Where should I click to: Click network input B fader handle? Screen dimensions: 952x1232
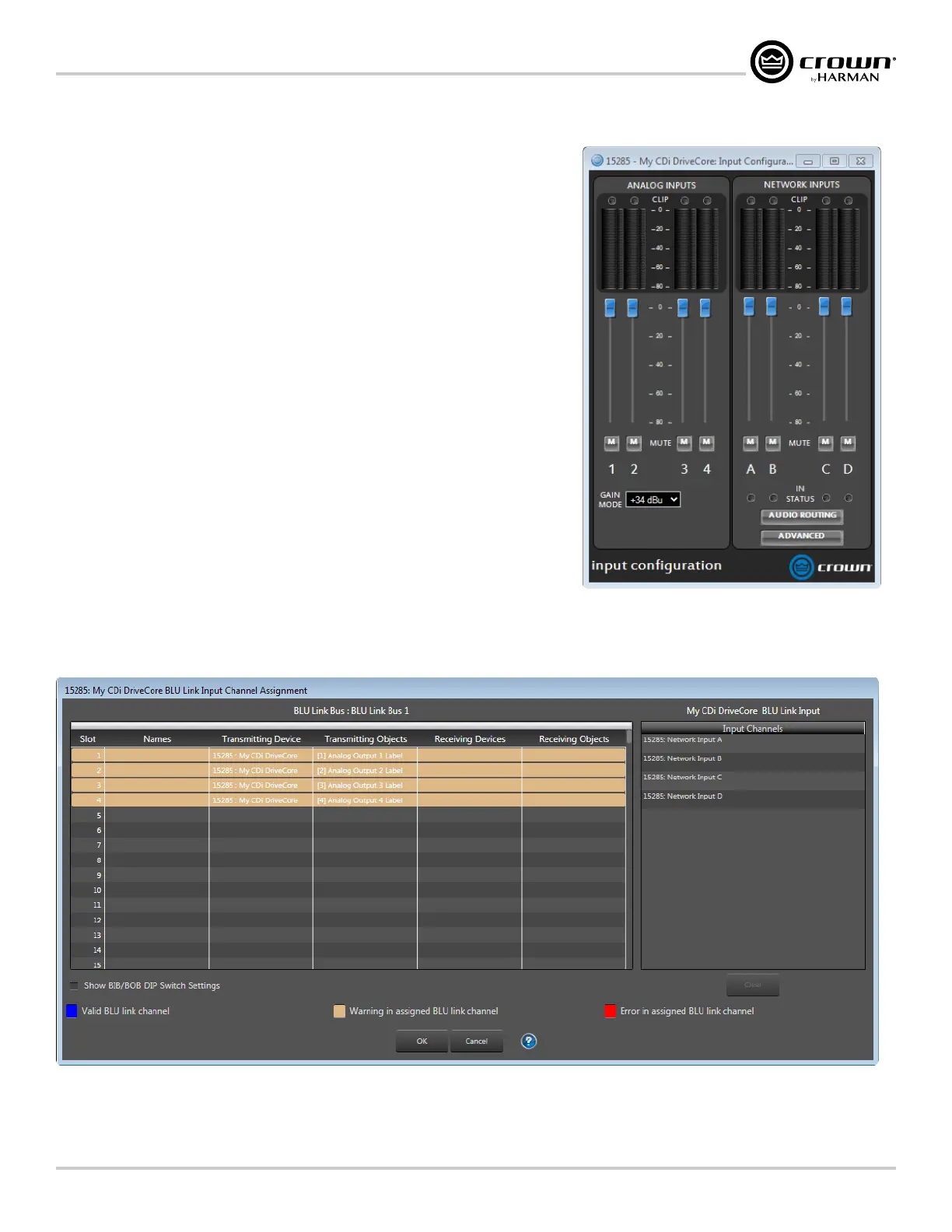[x=772, y=306]
